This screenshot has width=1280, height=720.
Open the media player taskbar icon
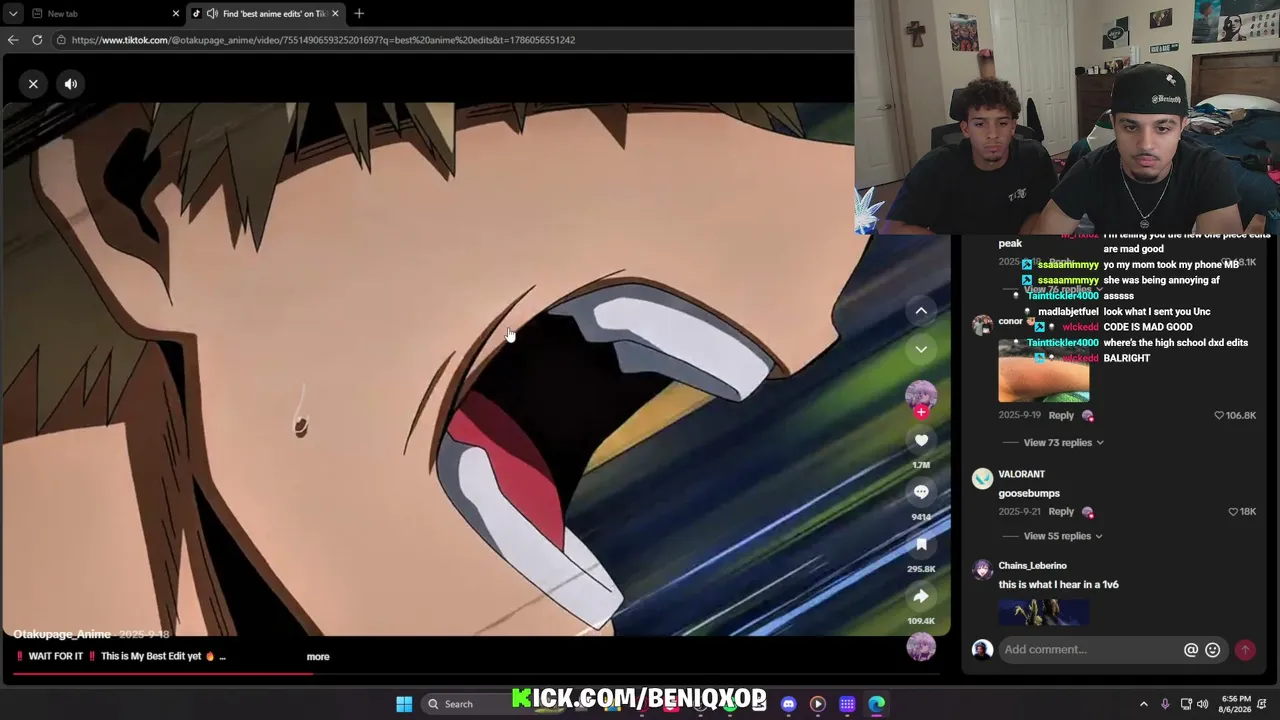[818, 704]
